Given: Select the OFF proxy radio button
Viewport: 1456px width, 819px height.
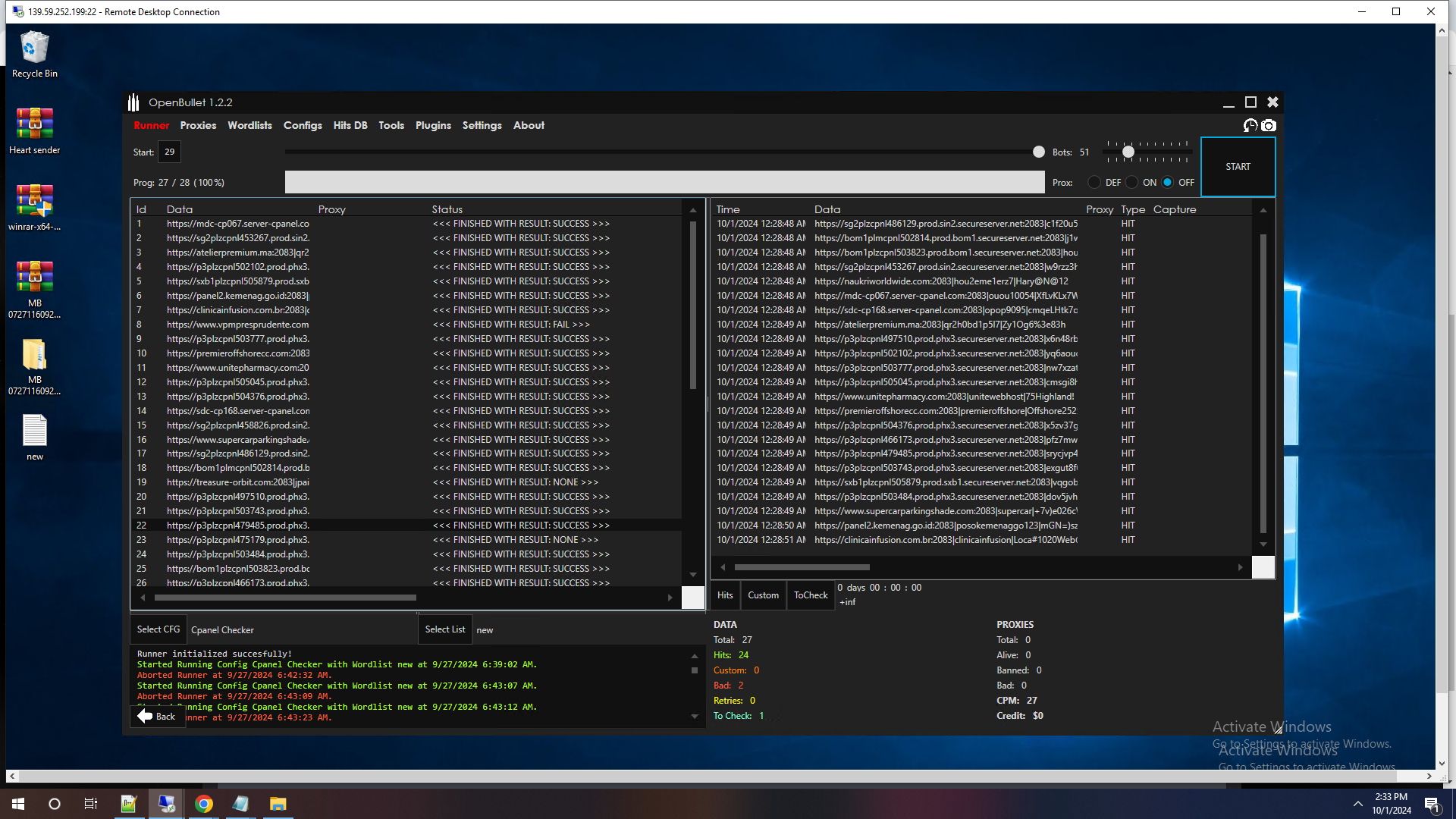Looking at the screenshot, I should (x=1168, y=183).
